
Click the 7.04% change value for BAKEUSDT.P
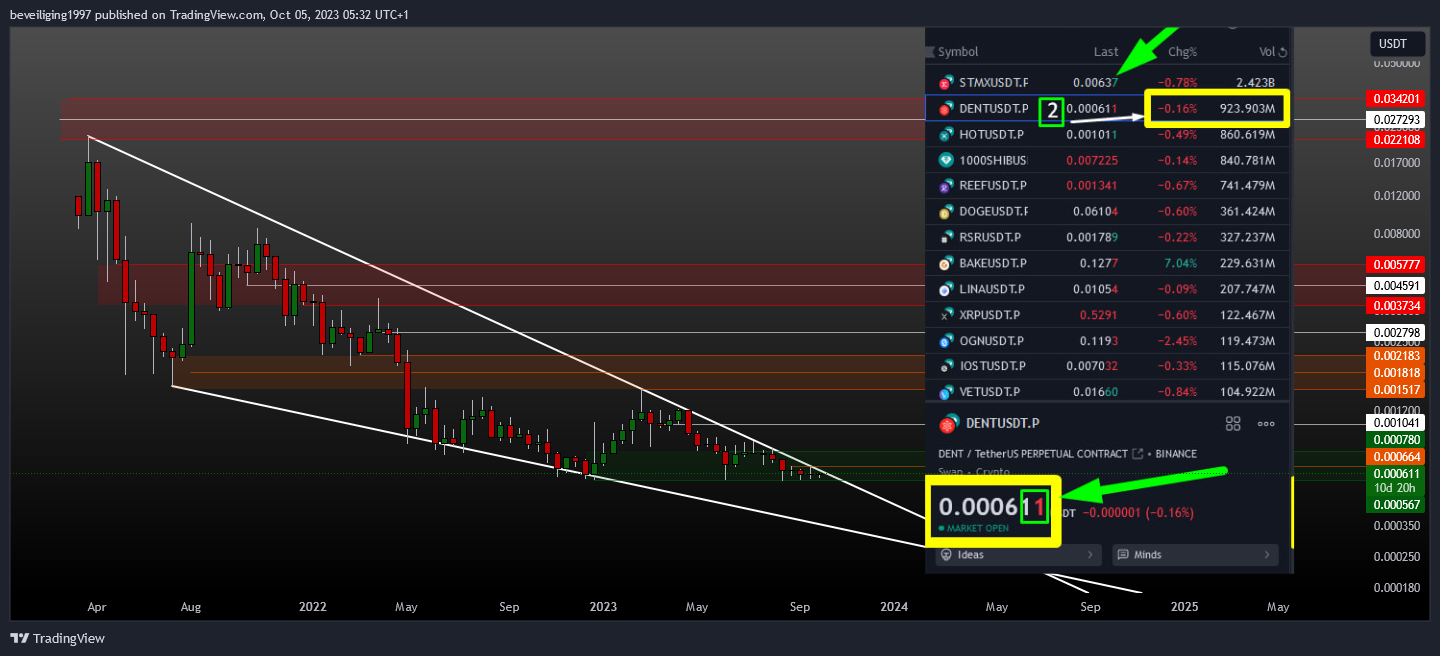tap(1180, 264)
